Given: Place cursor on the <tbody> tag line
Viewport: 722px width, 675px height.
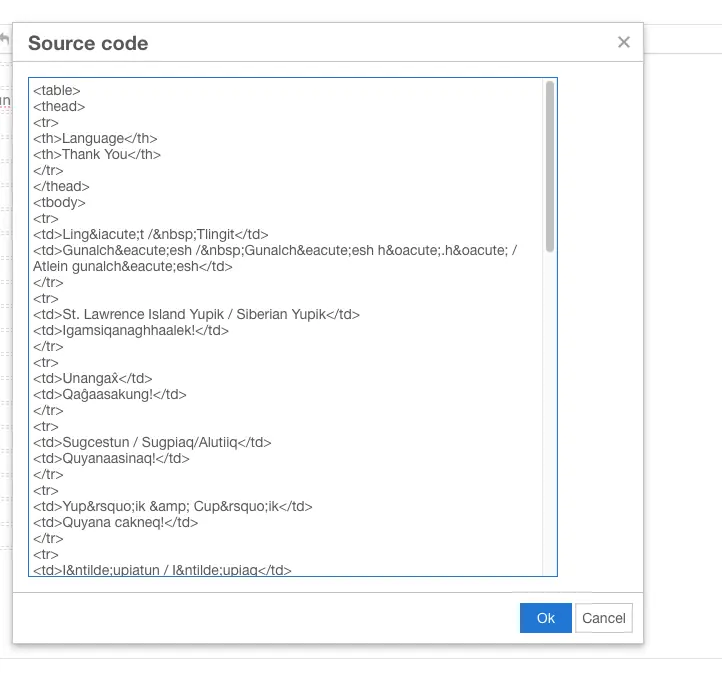Looking at the screenshot, I should (x=59, y=202).
